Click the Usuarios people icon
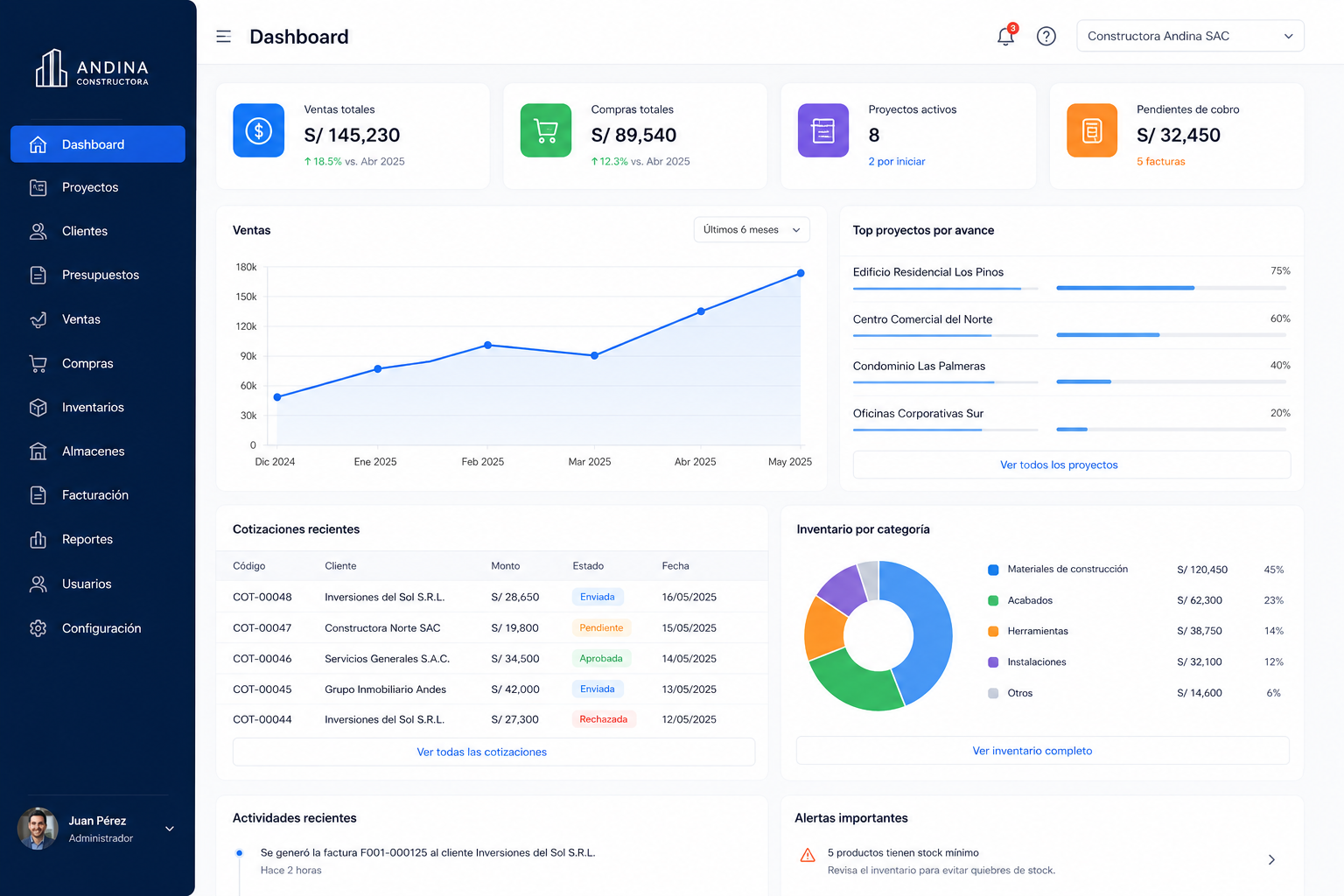1344x896 pixels. [x=38, y=584]
